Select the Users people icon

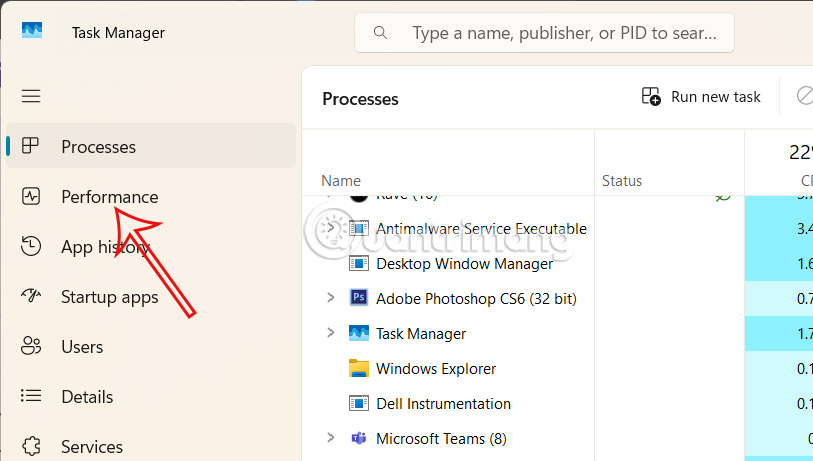point(31,347)
